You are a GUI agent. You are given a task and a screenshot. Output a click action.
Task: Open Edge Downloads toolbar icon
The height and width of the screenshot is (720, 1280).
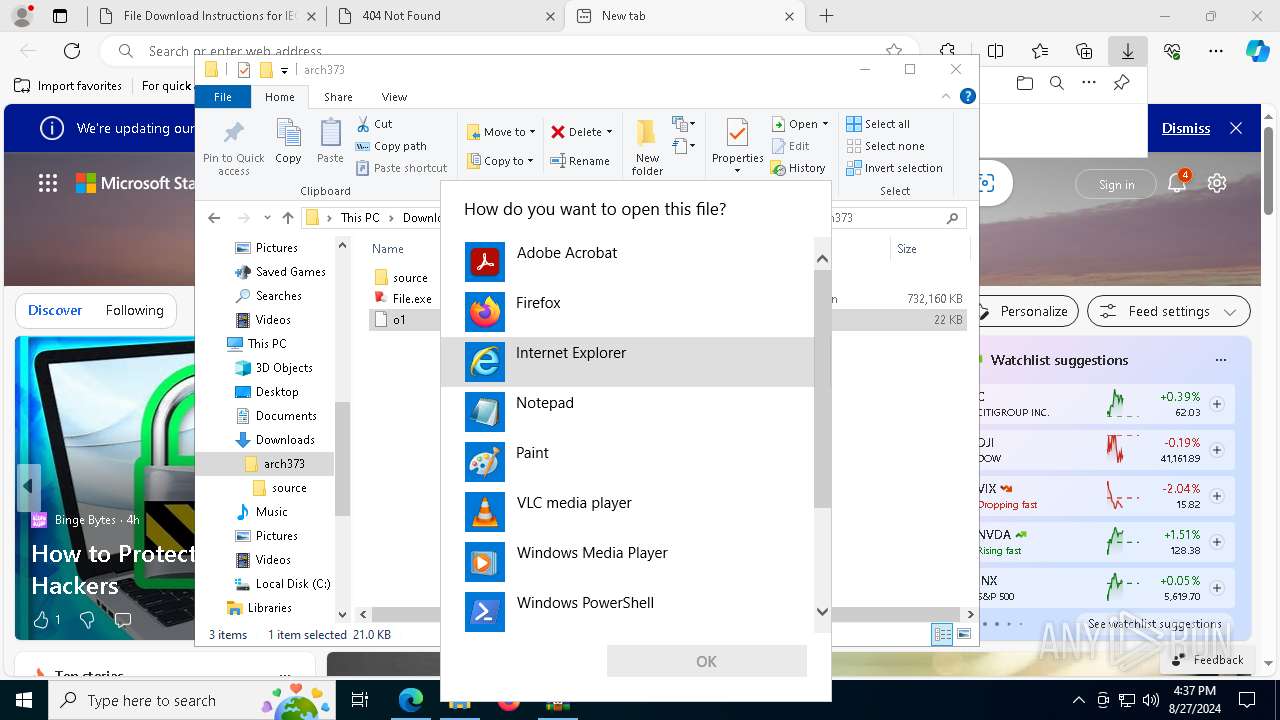(x=1127, y=51)
